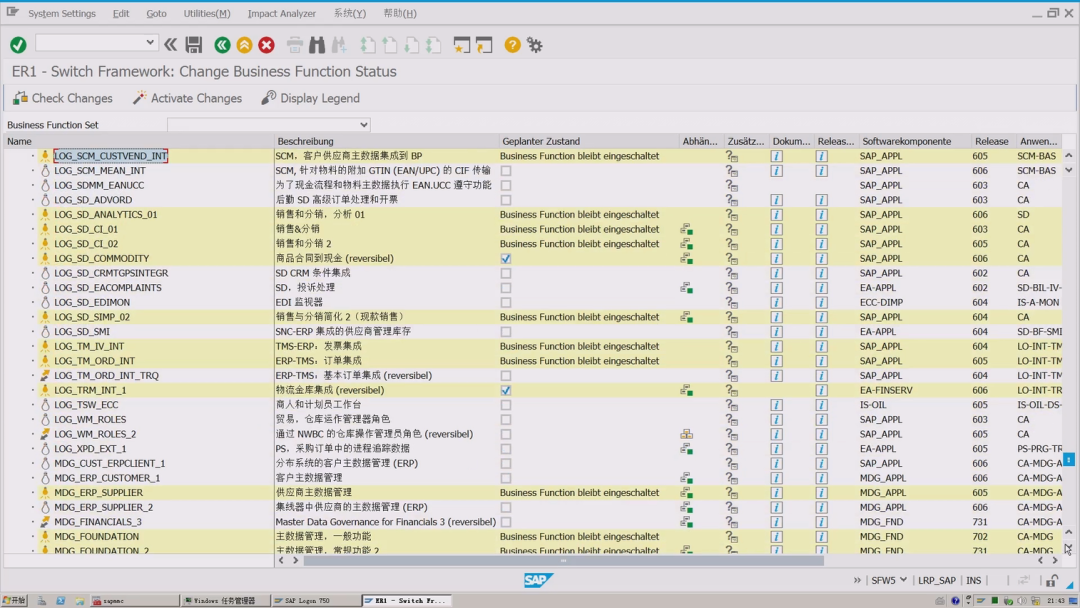This screenshot has width=1080, height=608.
Task: Check the LOG_SD_CRMTGPSINTEGR checkbox
Action: point(506,273)
